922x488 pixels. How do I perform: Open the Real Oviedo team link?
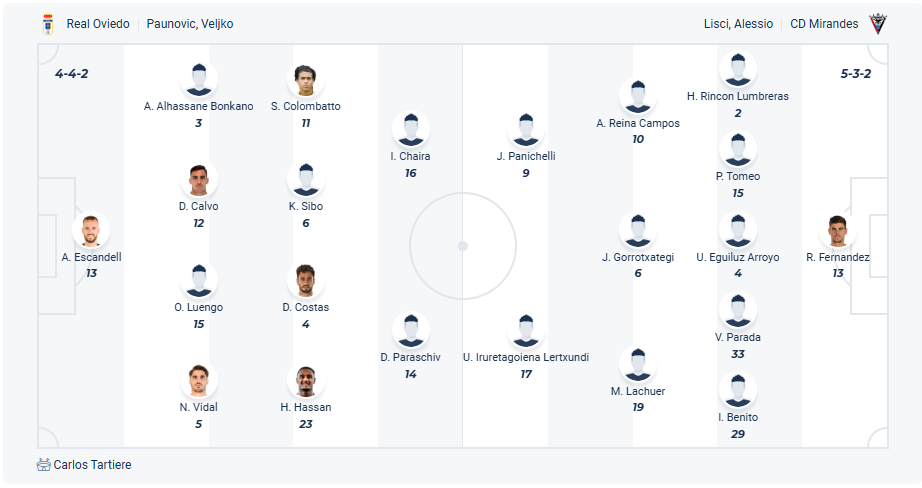pyautogui.click(x=98, y=24)
